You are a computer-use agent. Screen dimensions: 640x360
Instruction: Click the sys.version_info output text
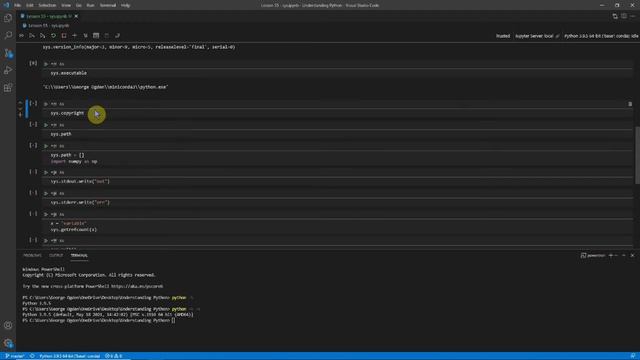[x=139, y=47]
